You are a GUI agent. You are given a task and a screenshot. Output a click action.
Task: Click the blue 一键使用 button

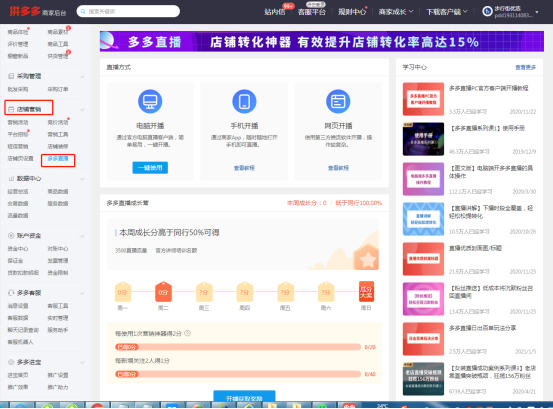[150, 167]
